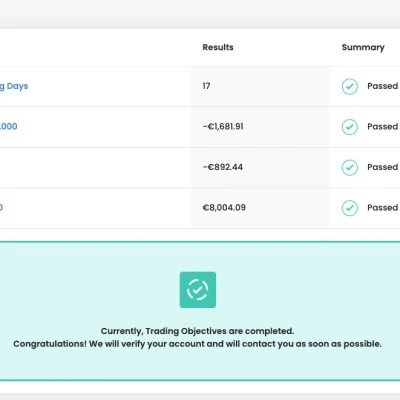
Task: Click the green completed-objectives badge icon
Action: pyautogui.click(x=198, y=290)
